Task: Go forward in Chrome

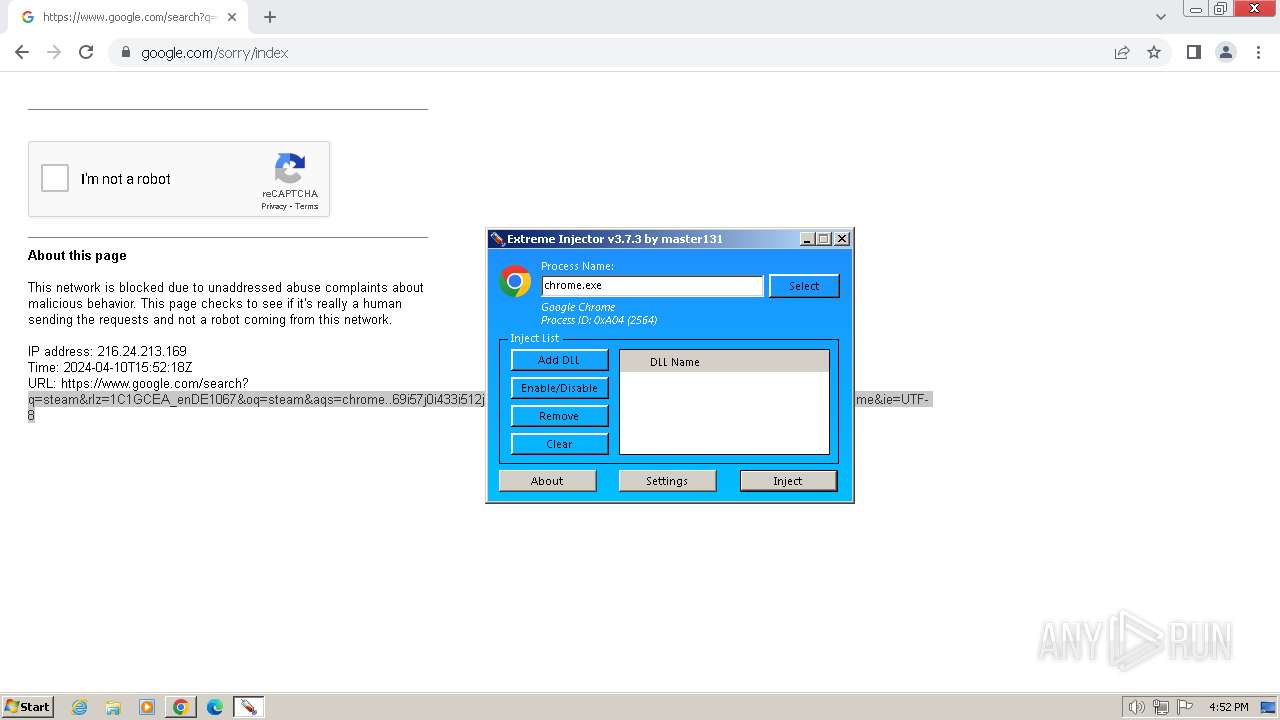Action: pyautogui.click(x=54, y=52)
